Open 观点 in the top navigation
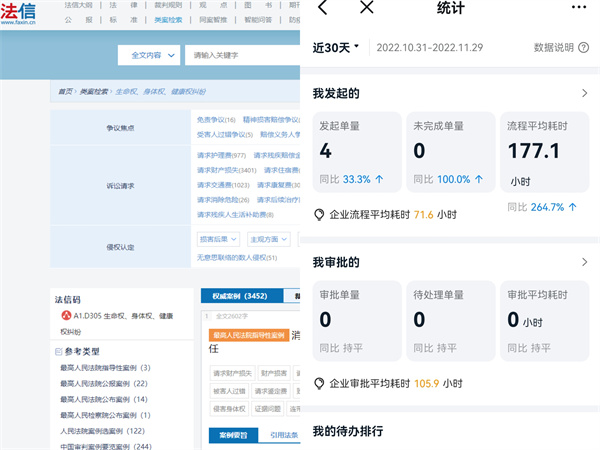This screenshot has width=600, height=450. pyautogui.click(x=213, y=5)
